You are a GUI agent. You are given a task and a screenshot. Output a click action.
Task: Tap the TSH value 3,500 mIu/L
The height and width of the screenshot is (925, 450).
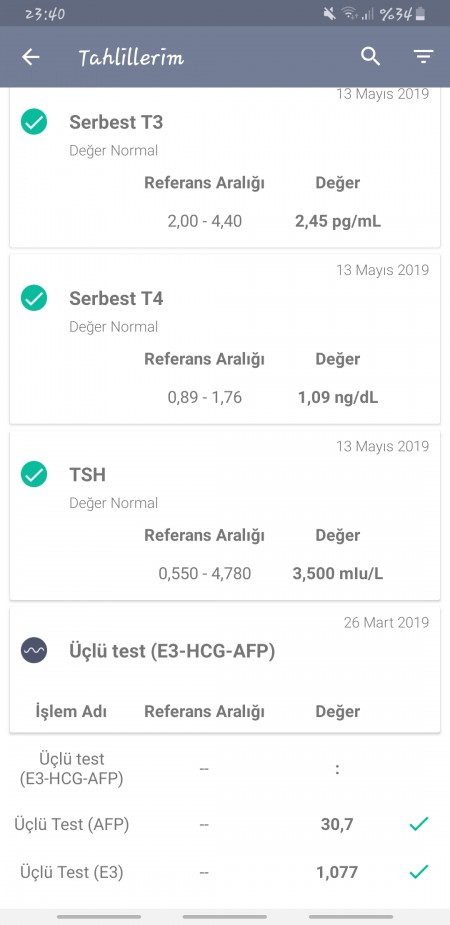pyautogui.click(x=338, y=573)
